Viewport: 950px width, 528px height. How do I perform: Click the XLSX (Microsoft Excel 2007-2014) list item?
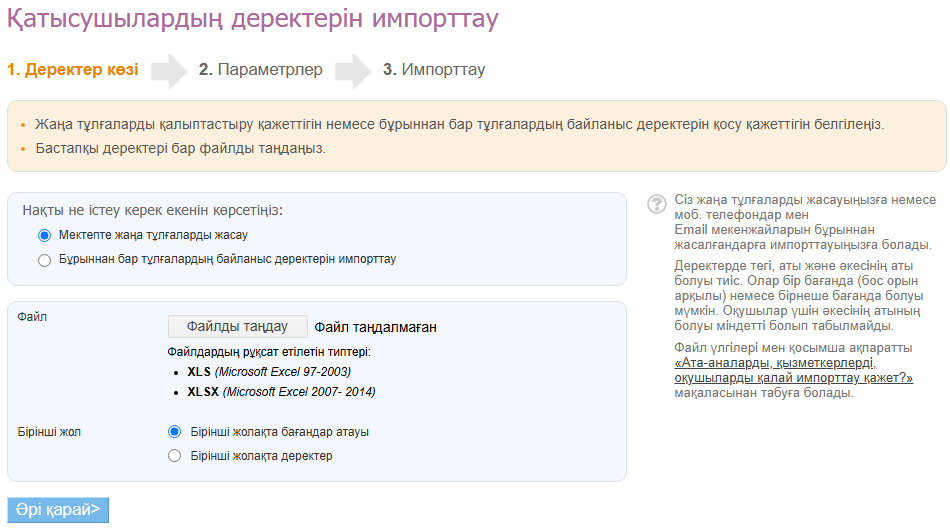(281, 392)
